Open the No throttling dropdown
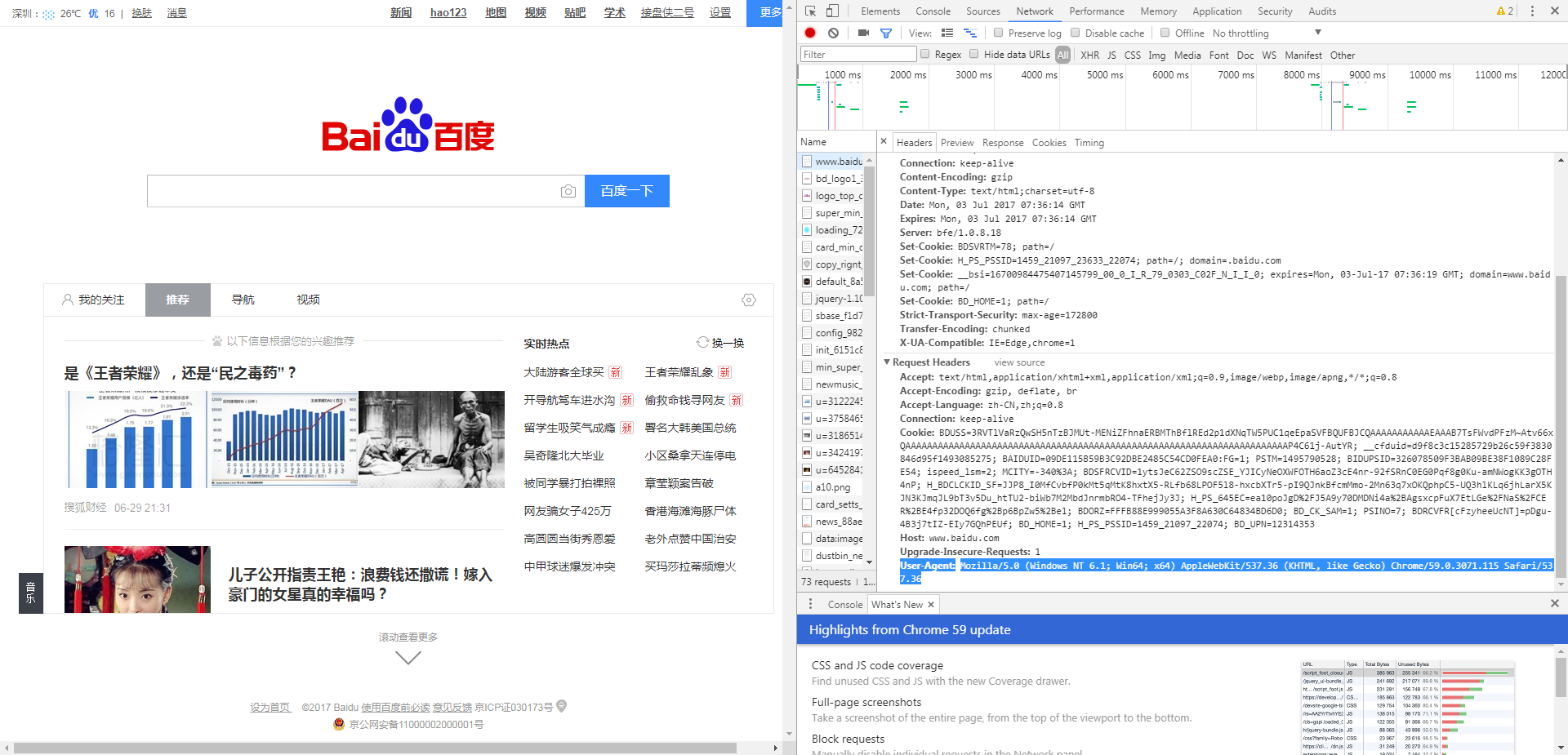 coord(1266,33)
